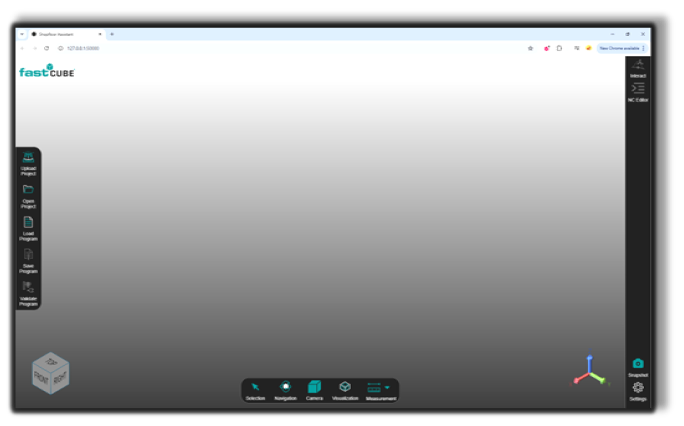Open the NC Editor panel
Screen dimensions: 684x426
(638, 90)
